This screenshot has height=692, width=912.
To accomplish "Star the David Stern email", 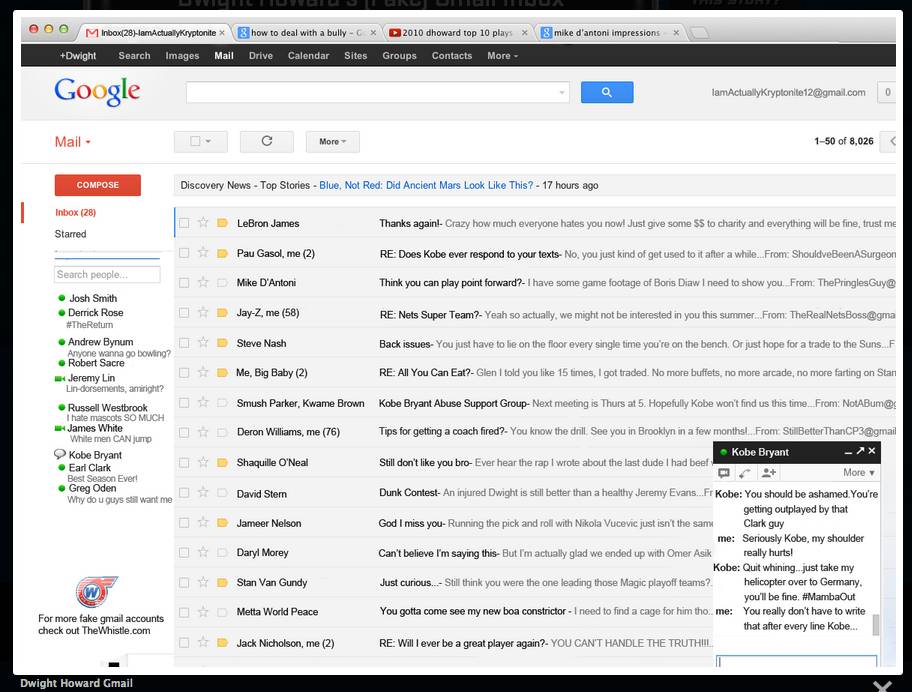I will click(203, 492).
